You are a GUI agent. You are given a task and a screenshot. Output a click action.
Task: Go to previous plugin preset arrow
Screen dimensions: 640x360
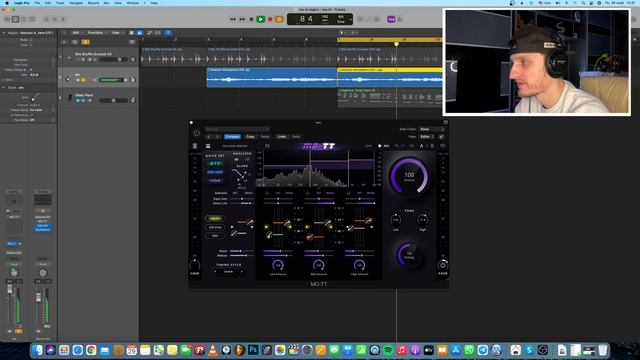tap(209, 137)
